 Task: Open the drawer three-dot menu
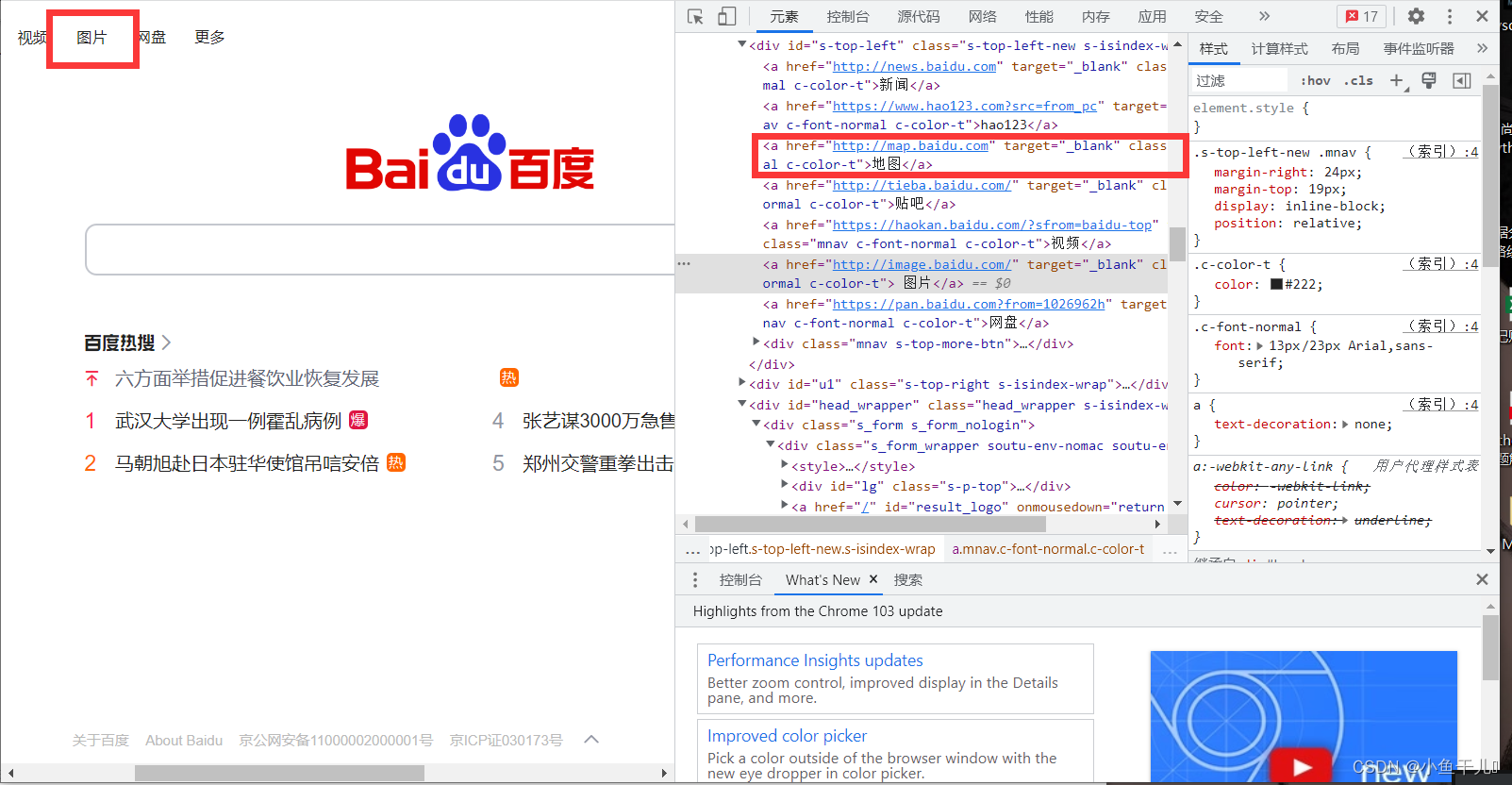[695, 579]
